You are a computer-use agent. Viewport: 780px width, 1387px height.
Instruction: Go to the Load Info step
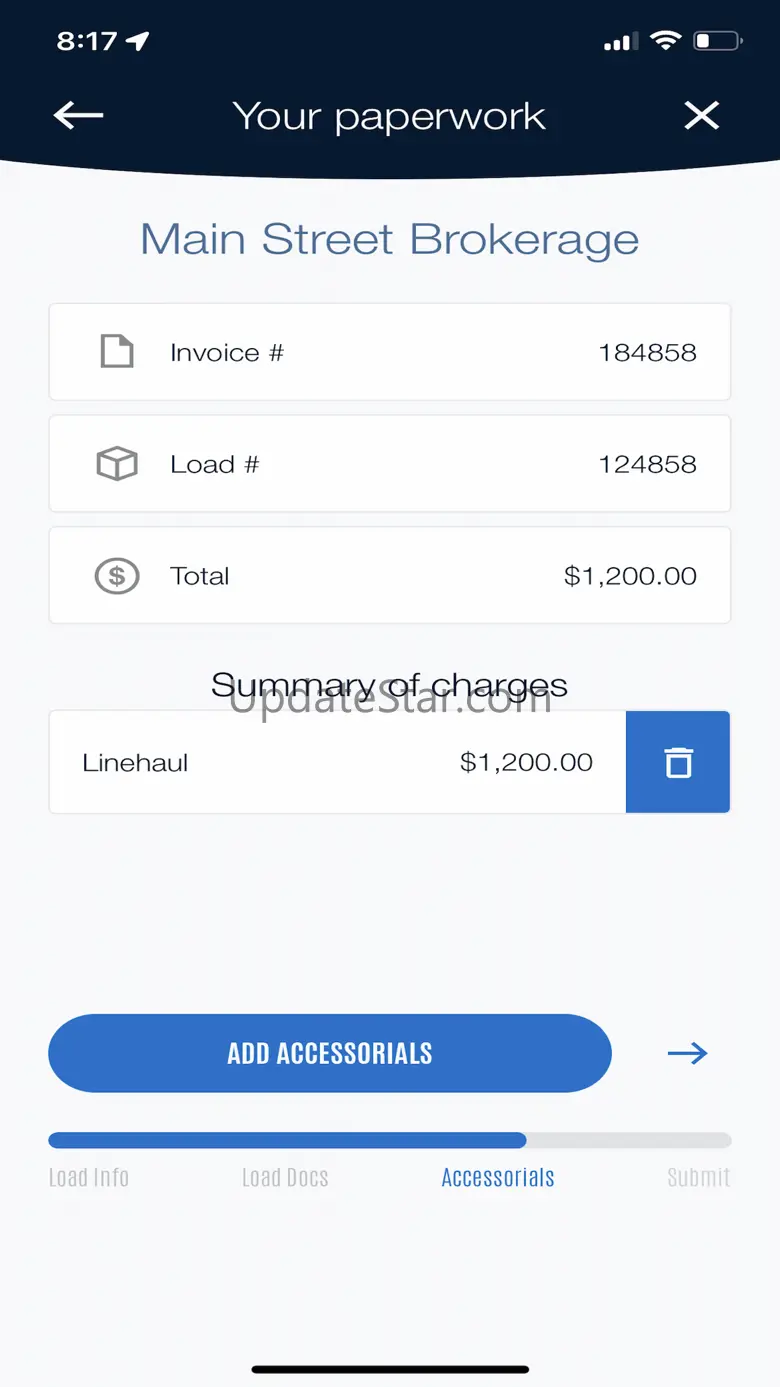pos(89,1177)
